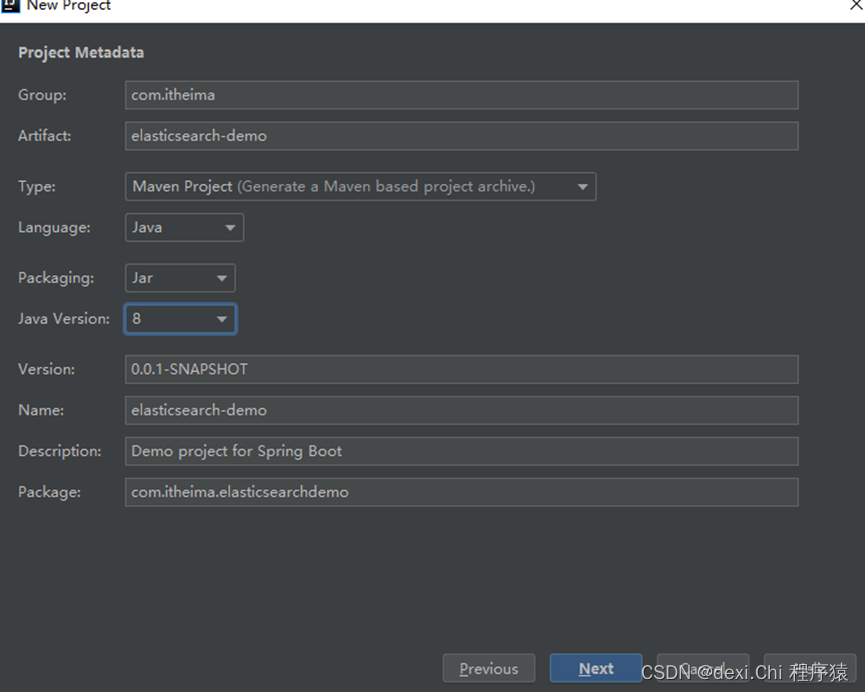The width and height of the screenshot is (865, 692).
Task: Click the Project Metadata heading
Action: point(81,52)
